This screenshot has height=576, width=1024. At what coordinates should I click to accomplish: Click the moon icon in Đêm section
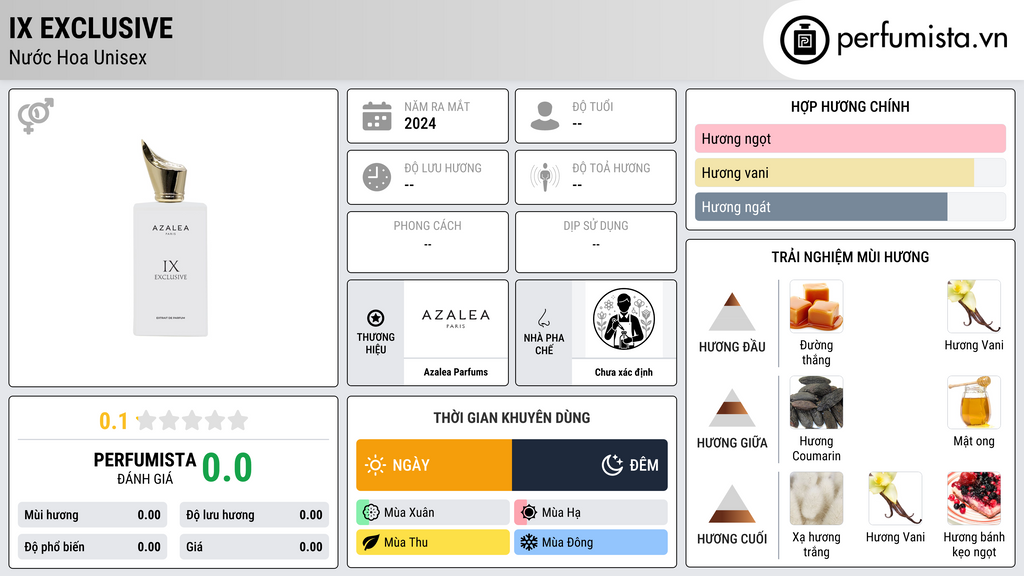pos(612,465)
